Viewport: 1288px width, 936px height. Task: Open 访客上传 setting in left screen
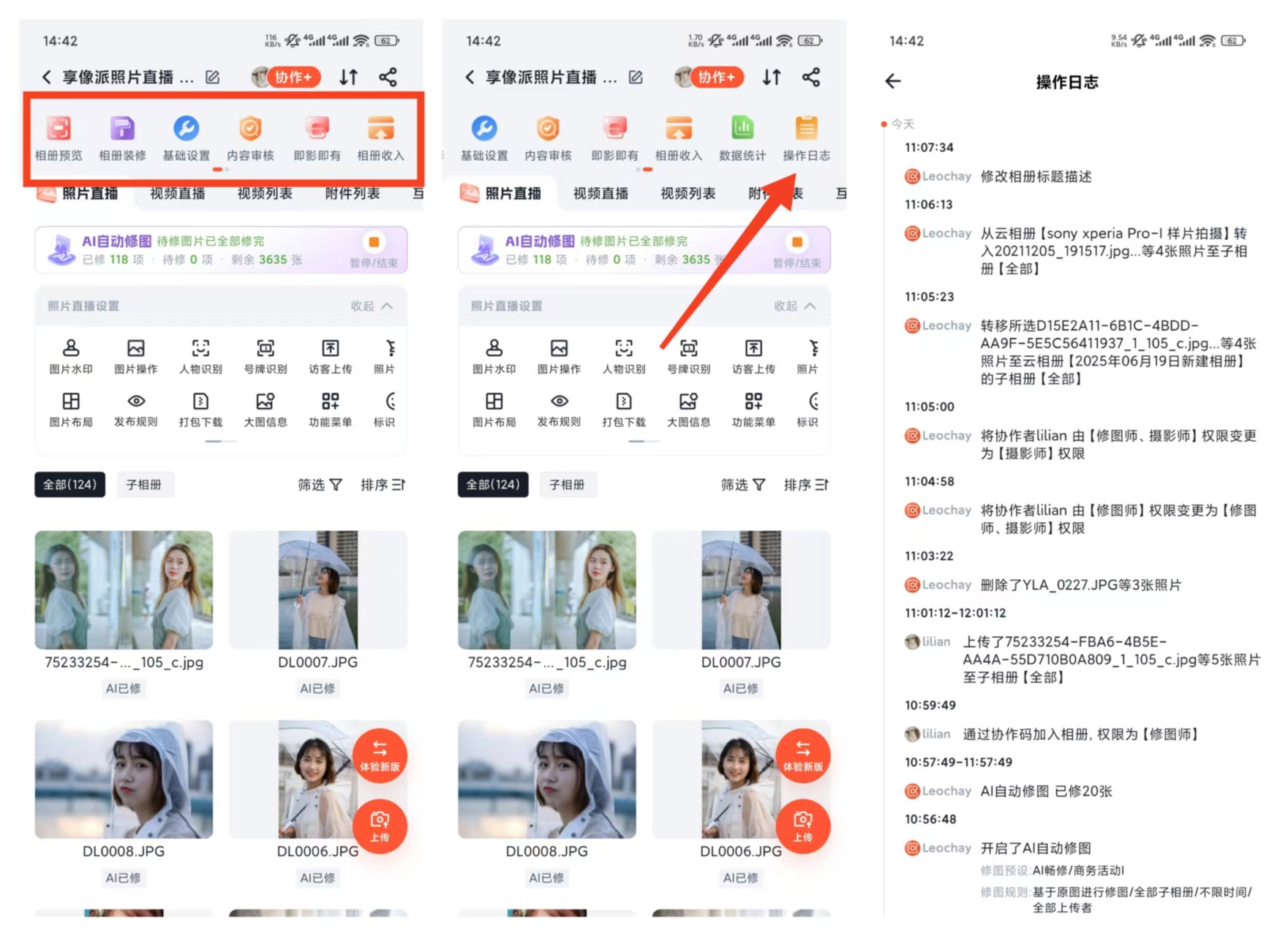click(x=330, y=357)
